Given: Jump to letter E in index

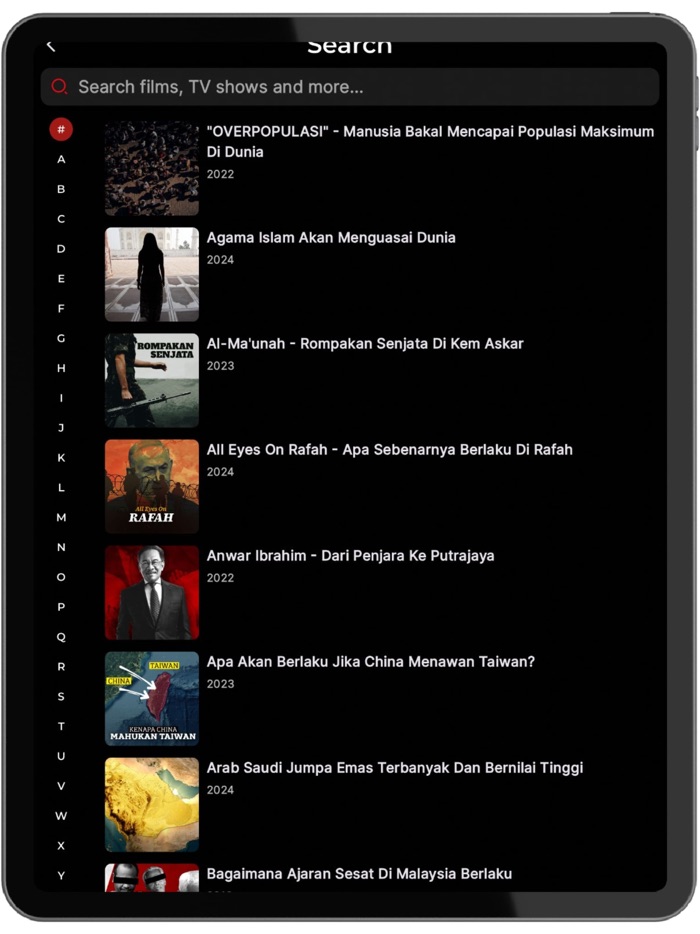Looking at the screenshot, I should pos(61,278).
